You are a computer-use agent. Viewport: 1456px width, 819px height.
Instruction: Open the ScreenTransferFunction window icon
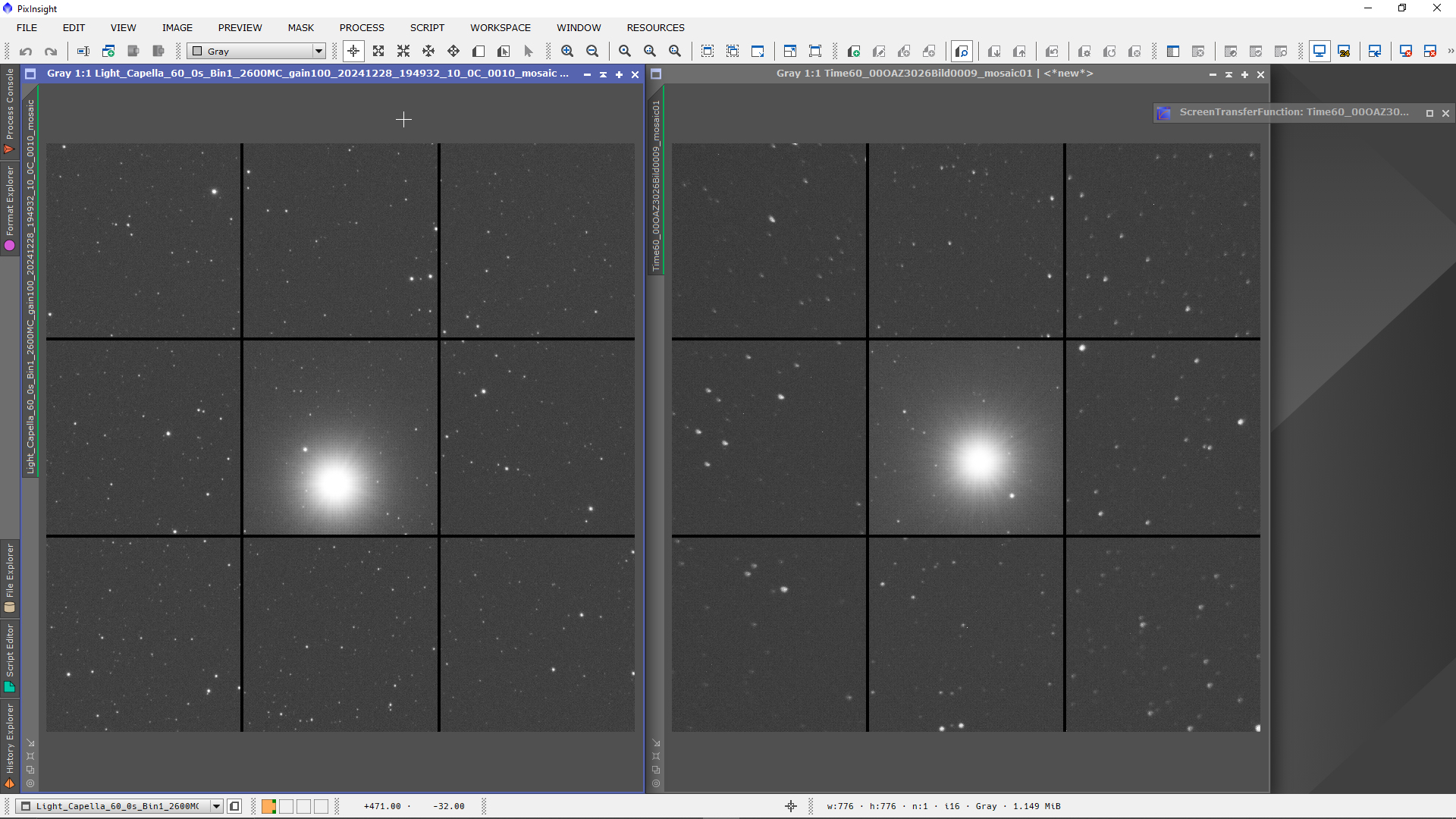tap(1164, 113)
